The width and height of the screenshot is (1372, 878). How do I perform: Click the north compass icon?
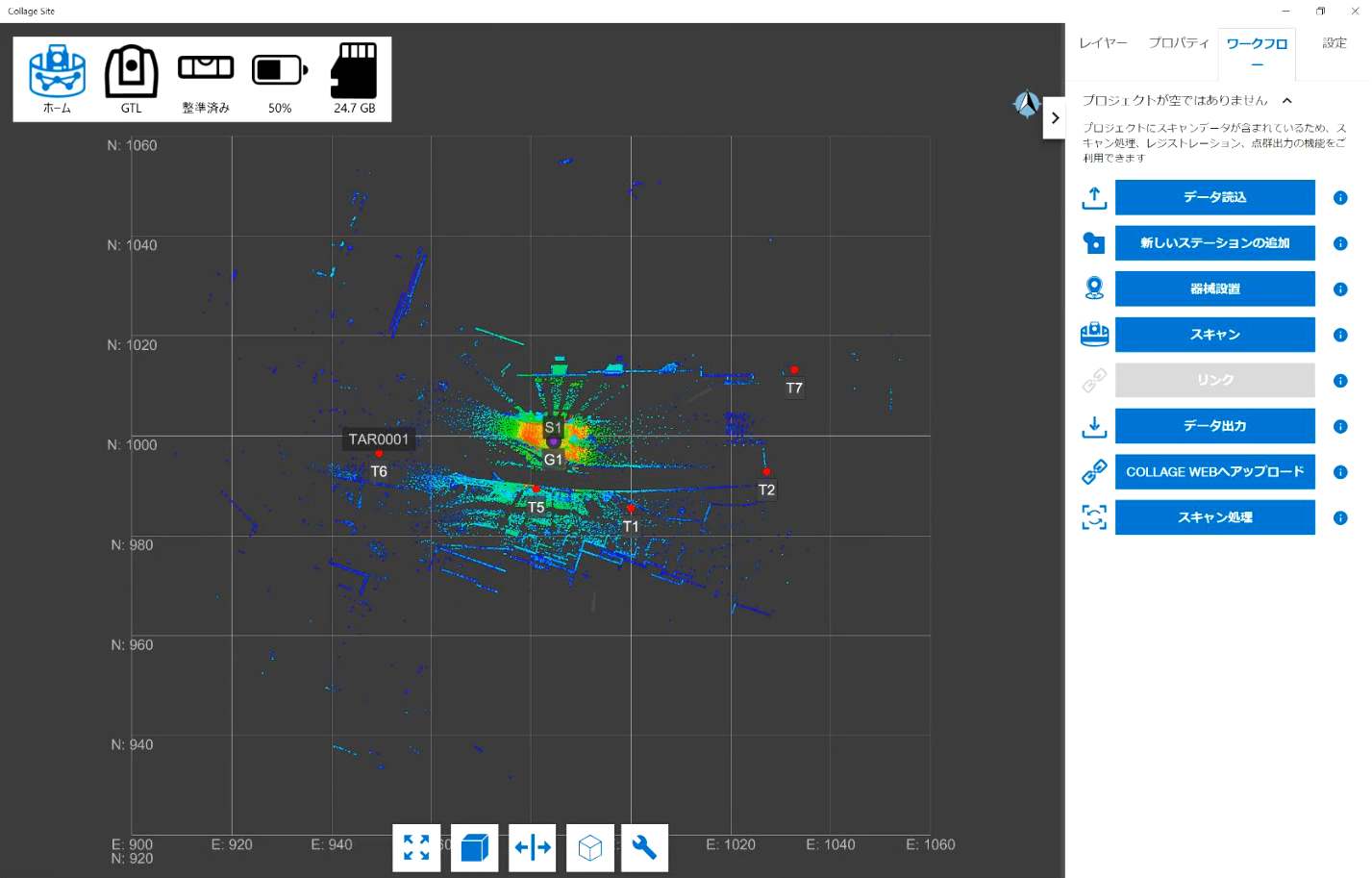1027,104
